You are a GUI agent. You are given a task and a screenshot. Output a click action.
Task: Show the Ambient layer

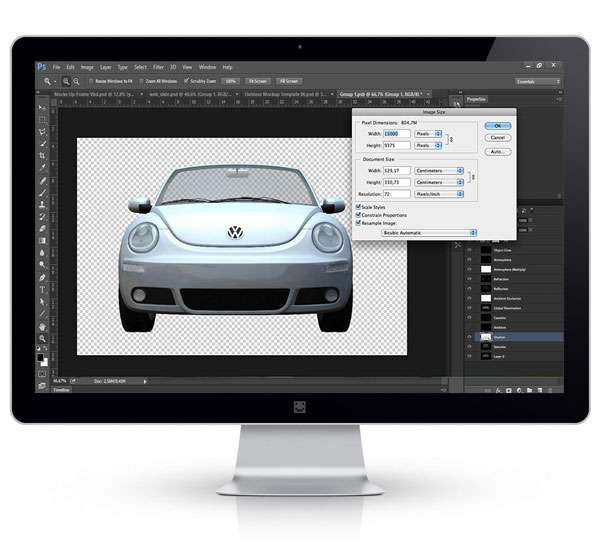(470, 327)
